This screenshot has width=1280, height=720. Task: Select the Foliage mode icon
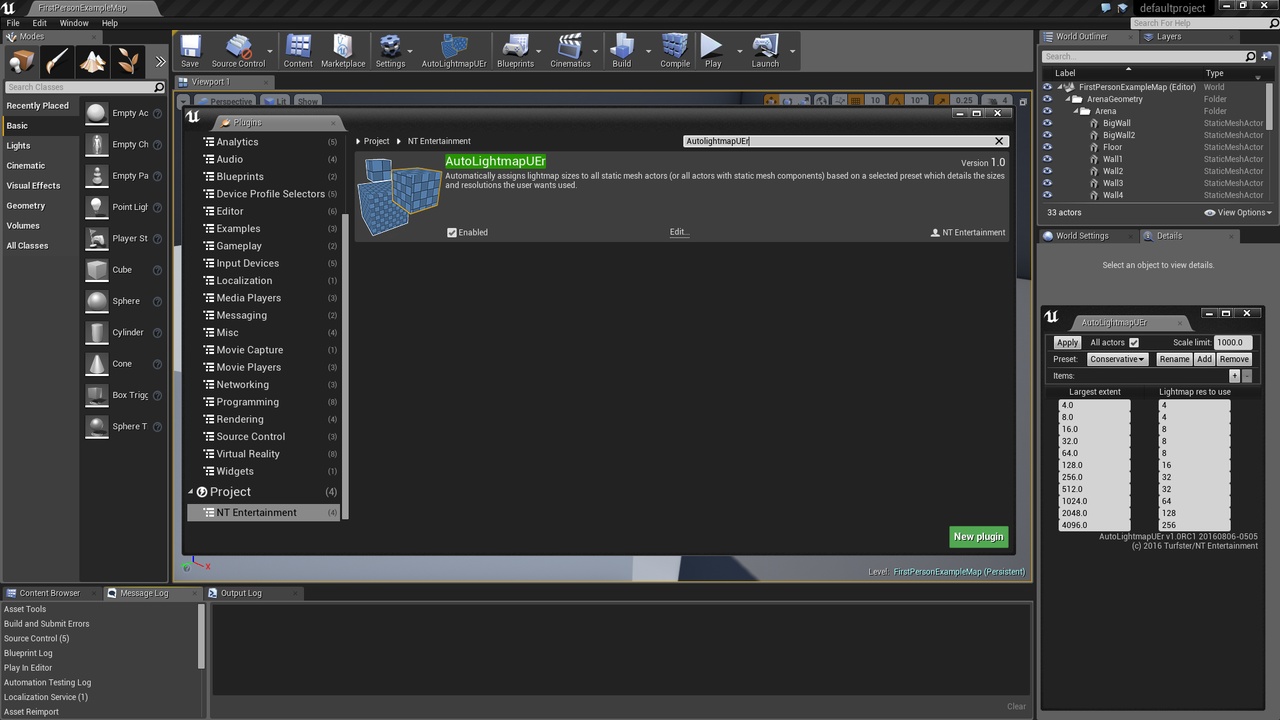(x=128, y=62)
